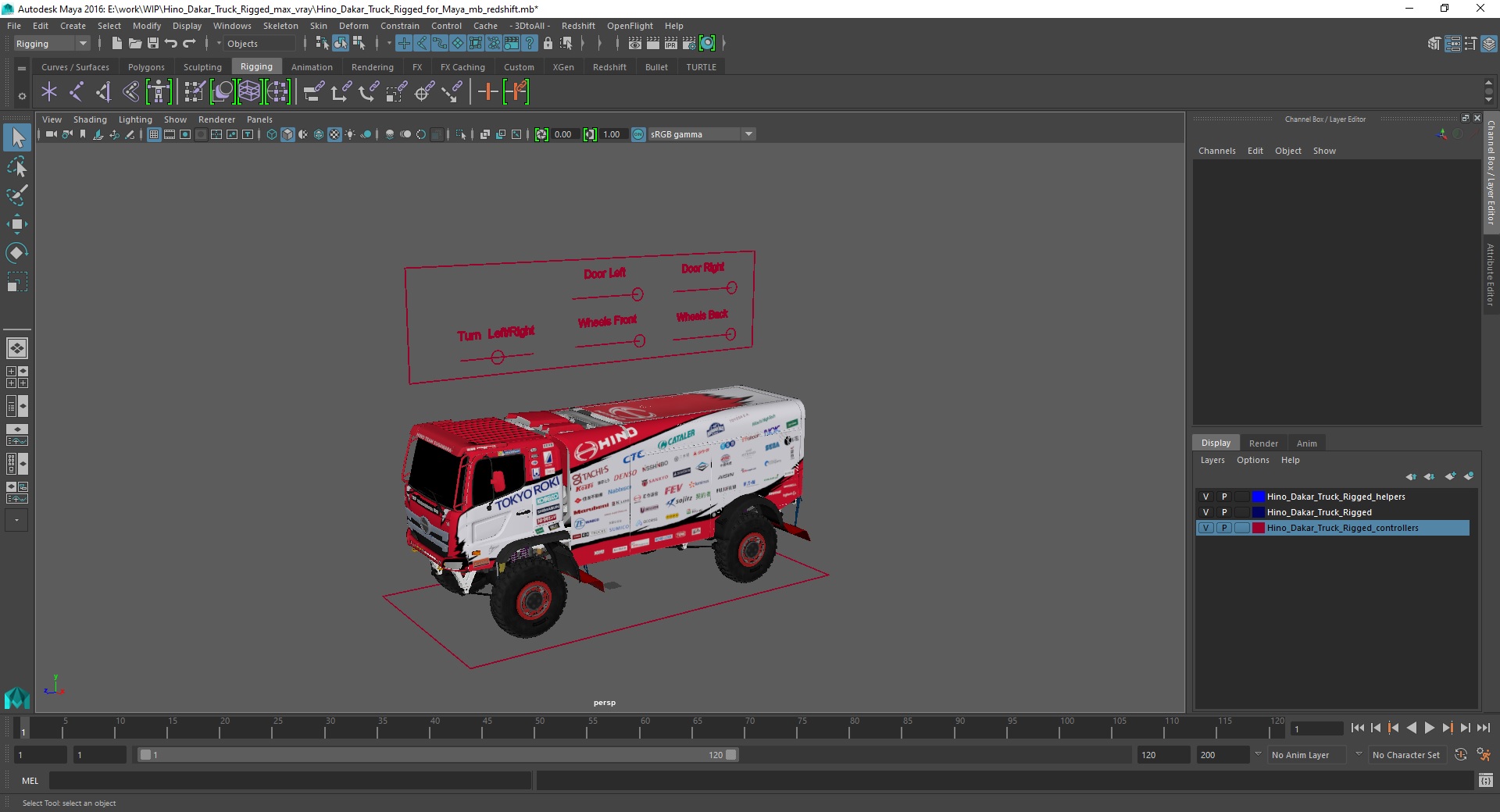Click the Play backwards button

click(1411, 728)
